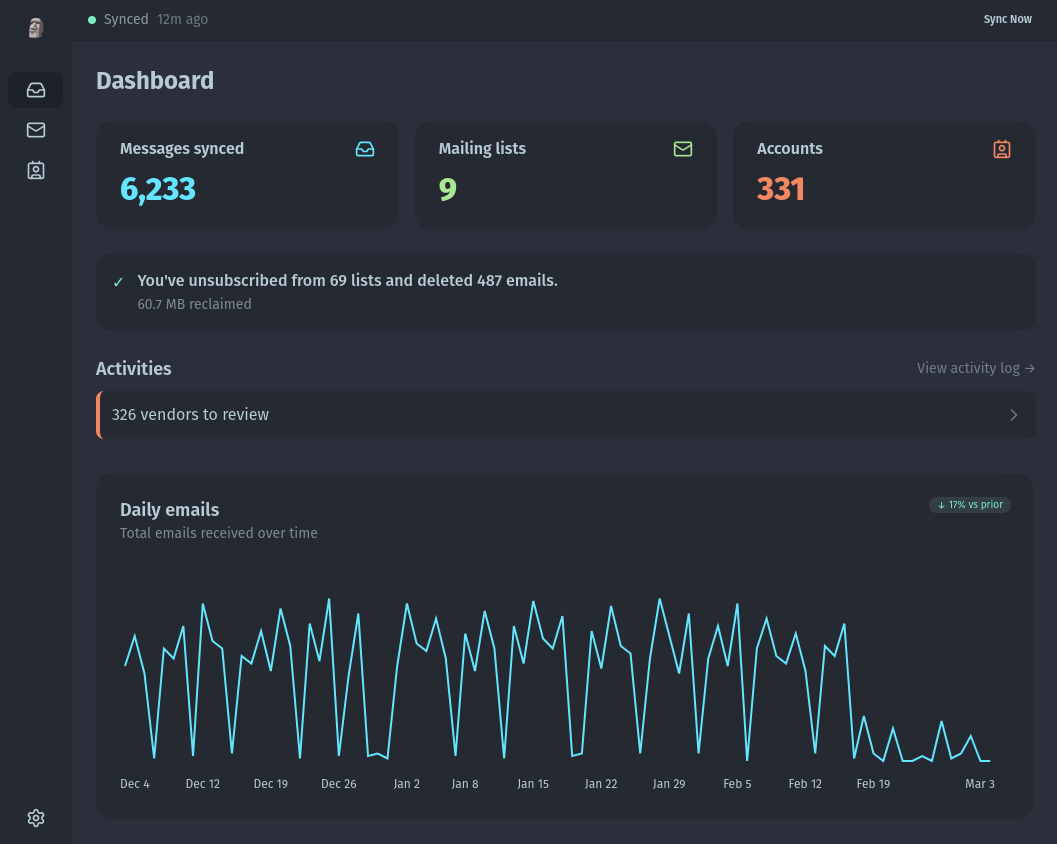Select the Mailing lists count card
1057x844 pixels.
[565, 175]
